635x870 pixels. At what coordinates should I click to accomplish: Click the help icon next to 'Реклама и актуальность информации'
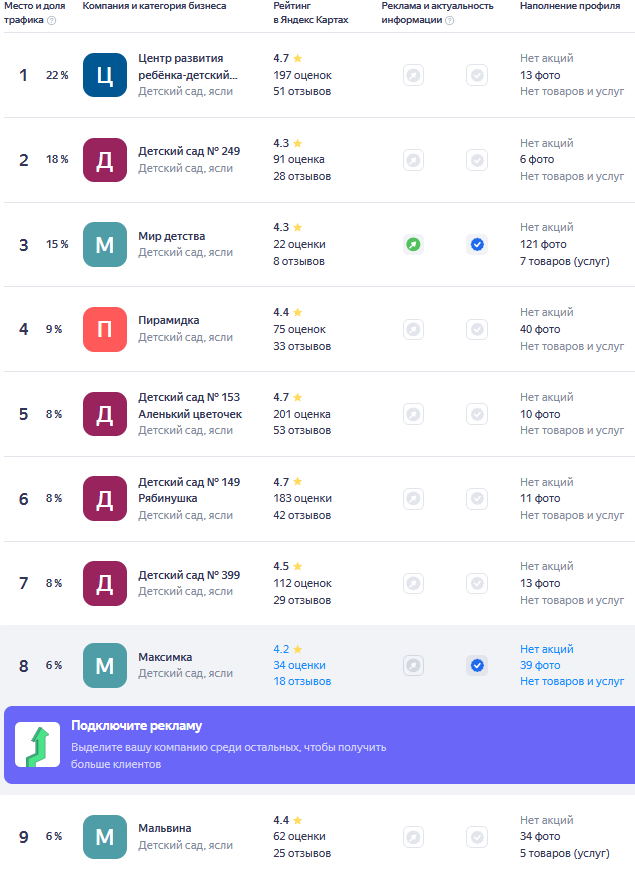click(450, 21)
